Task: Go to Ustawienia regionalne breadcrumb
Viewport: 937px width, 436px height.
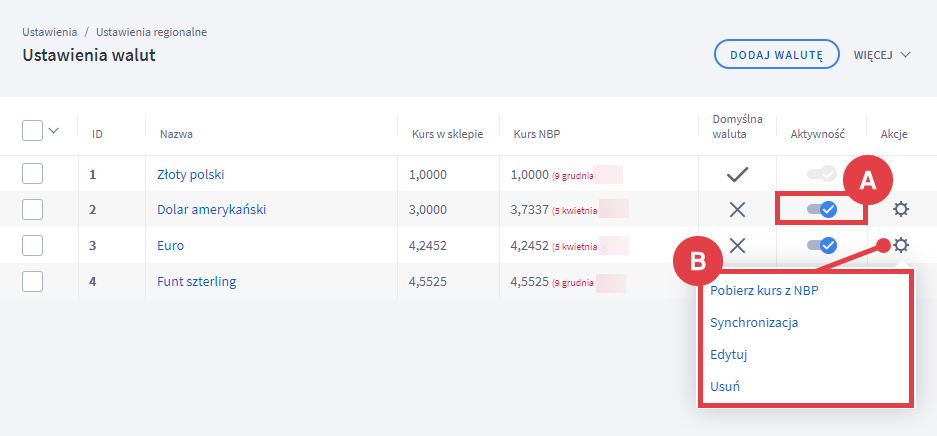Action: pyautogui.click(x=152, y=32)
